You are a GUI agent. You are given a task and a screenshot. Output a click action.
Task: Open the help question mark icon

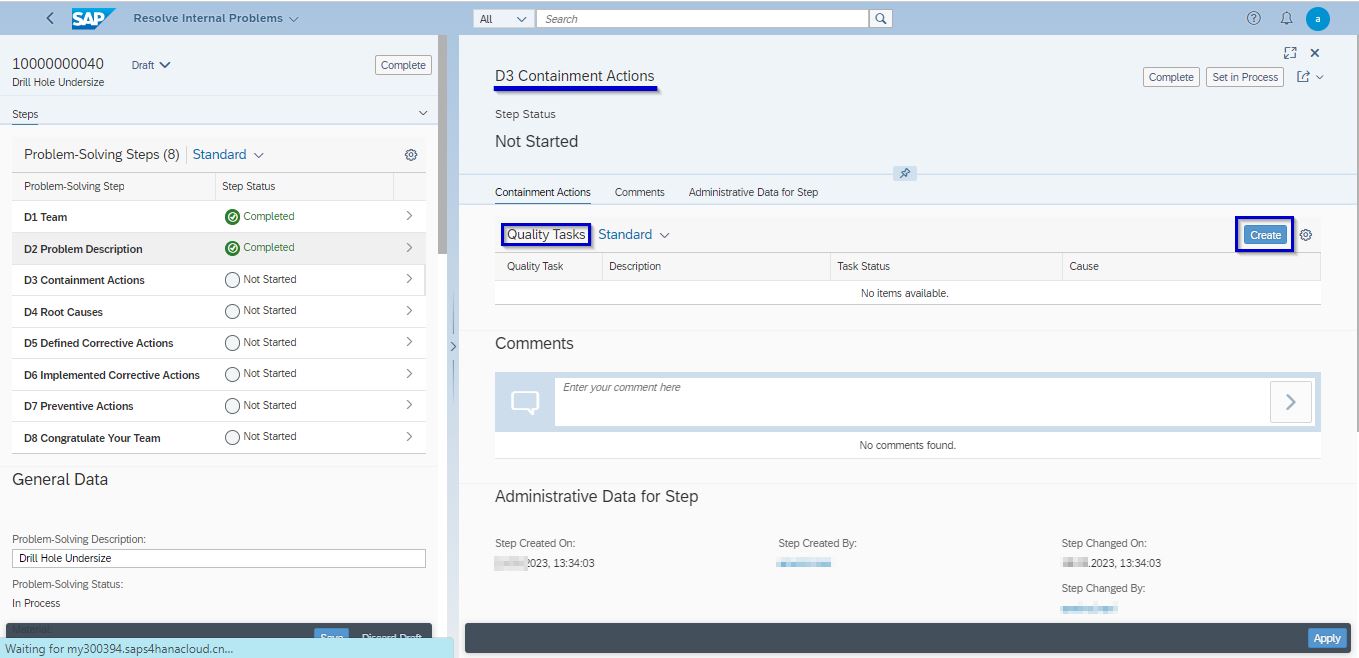click(1253, 18)
